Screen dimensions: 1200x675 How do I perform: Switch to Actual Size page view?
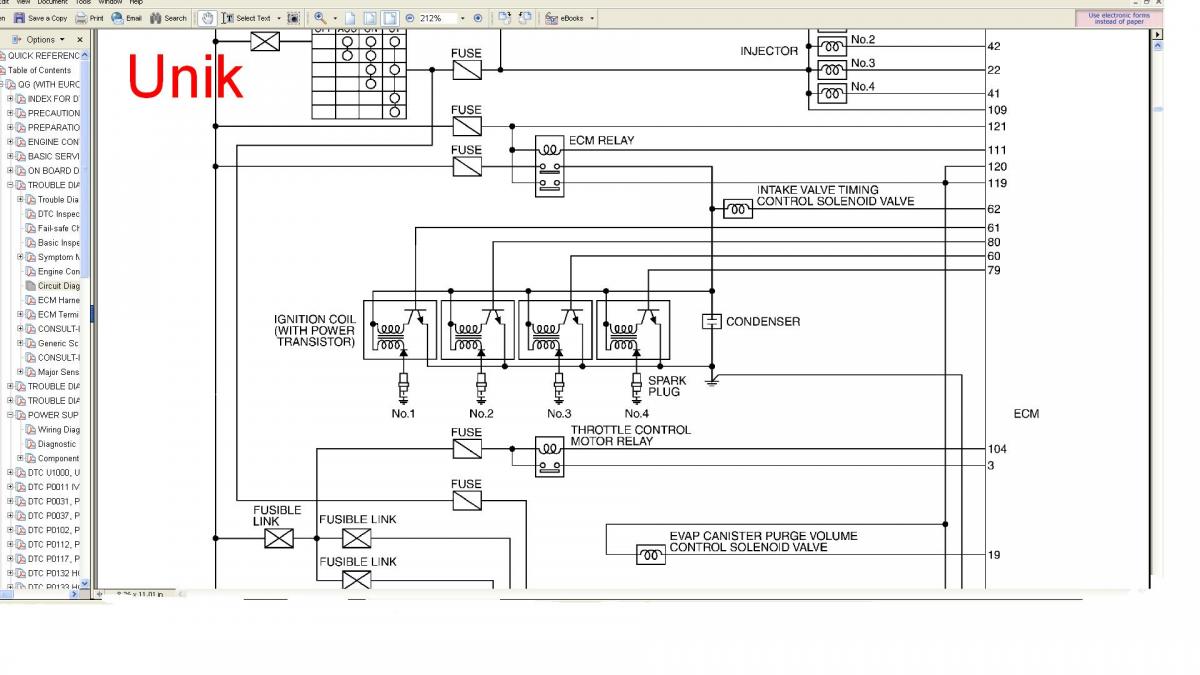(350, 18)
